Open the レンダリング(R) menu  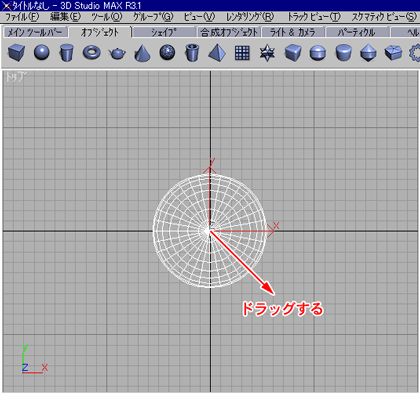(250, 17)
